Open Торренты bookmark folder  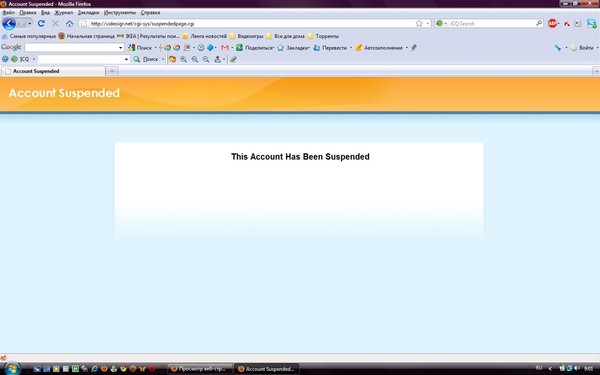323,36
